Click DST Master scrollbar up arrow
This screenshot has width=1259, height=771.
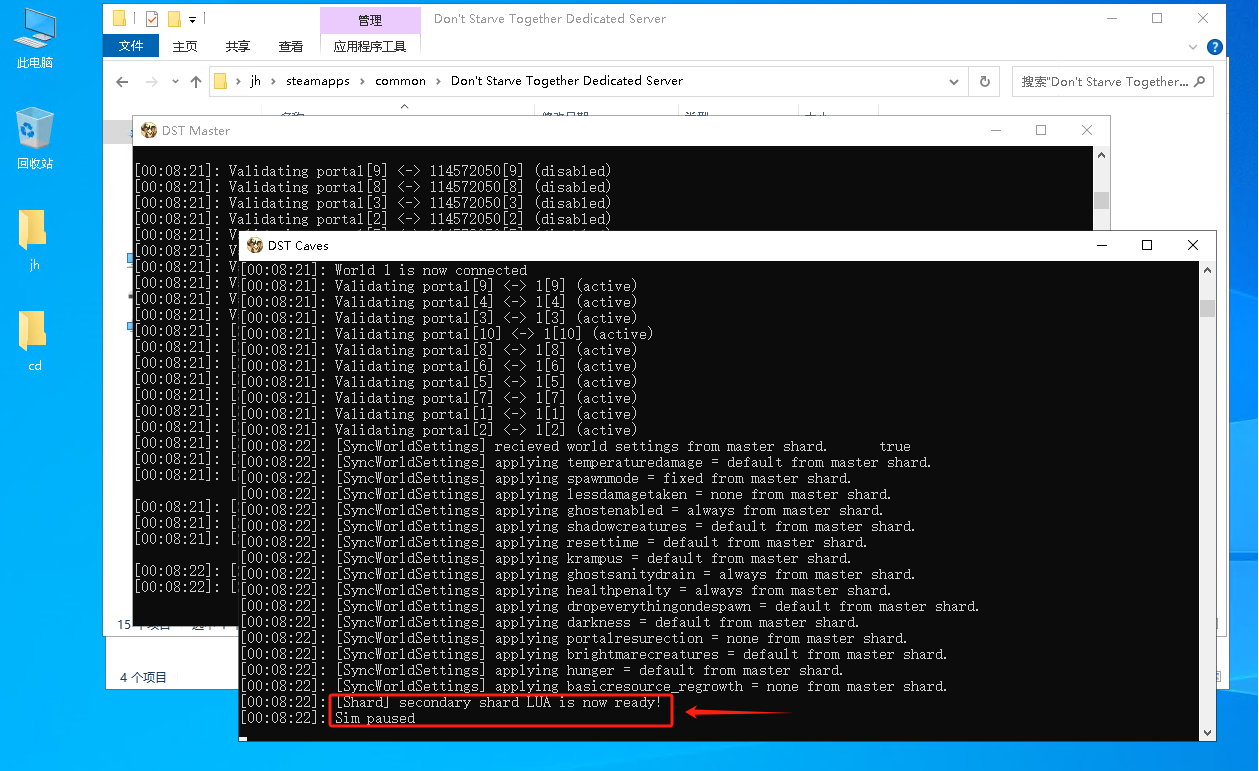1101,155
